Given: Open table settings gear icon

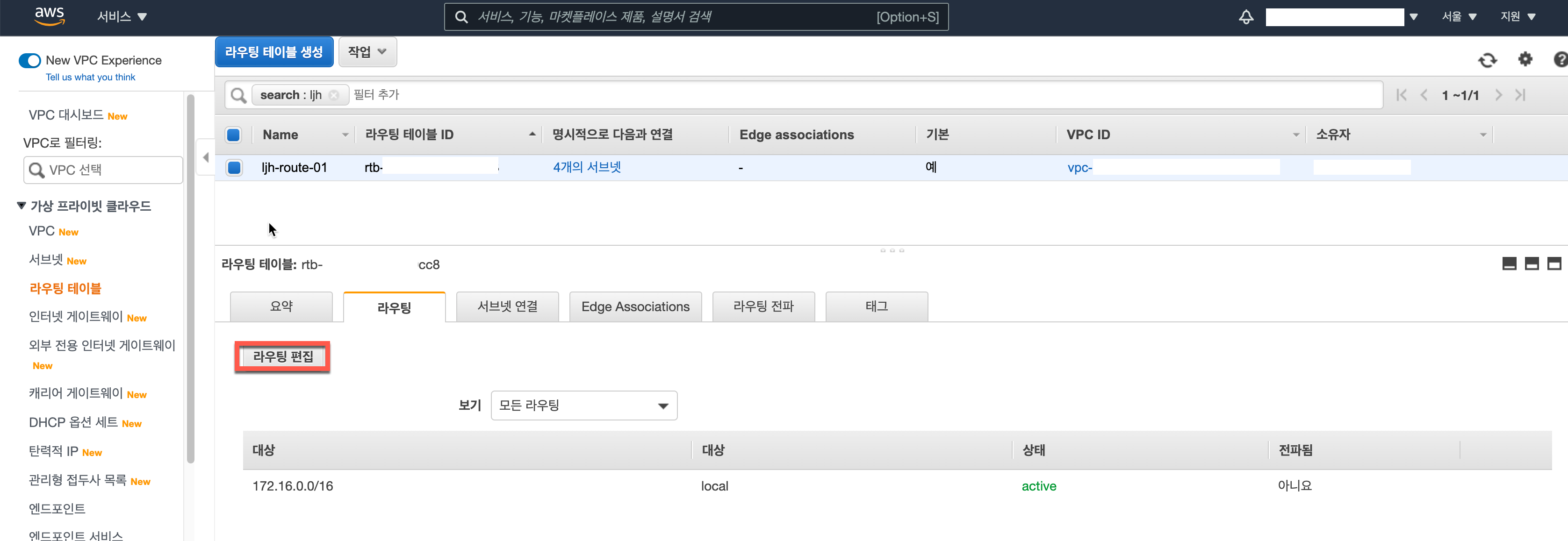Looking at the screenshot, I should pos(1525,59).
